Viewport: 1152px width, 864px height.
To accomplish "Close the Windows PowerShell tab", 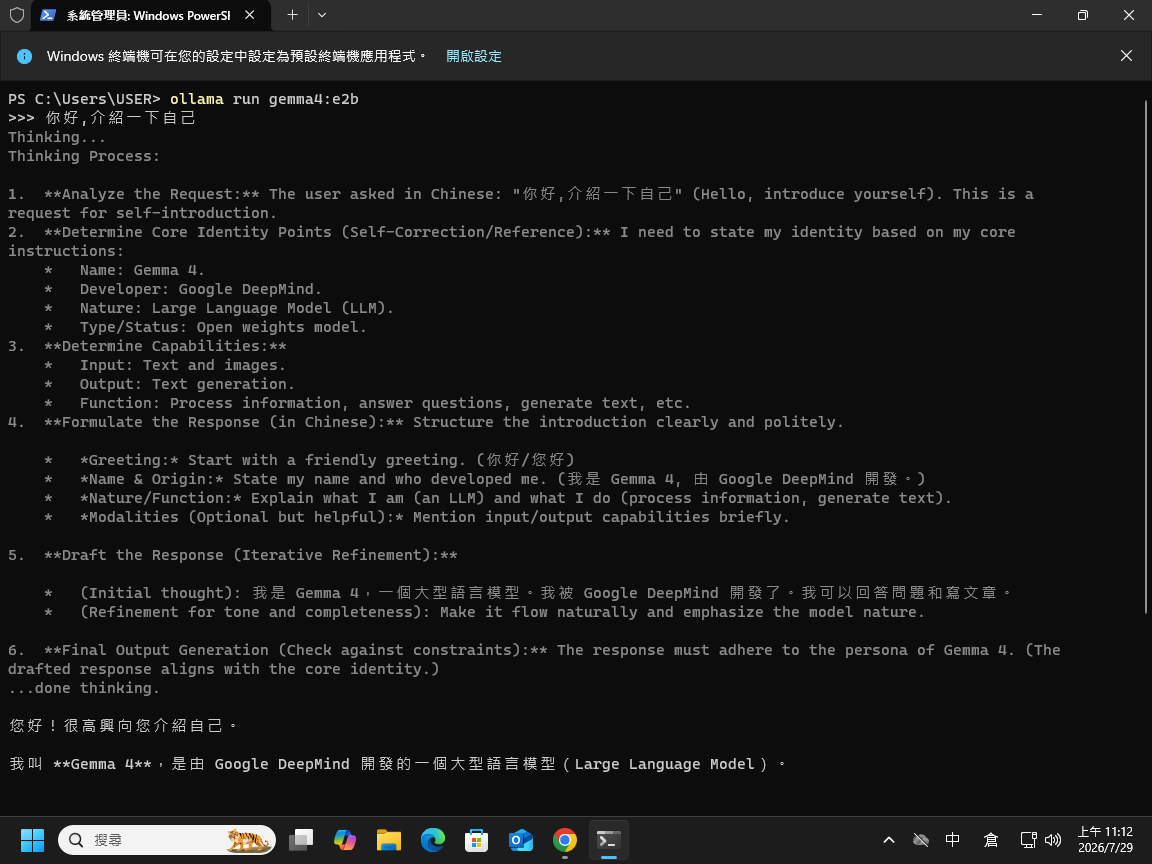I will click(x=250, y=15).
